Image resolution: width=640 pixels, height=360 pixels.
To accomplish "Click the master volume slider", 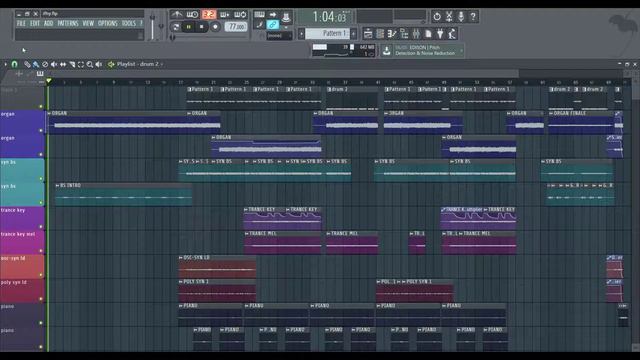I will [x=153, y=27].
